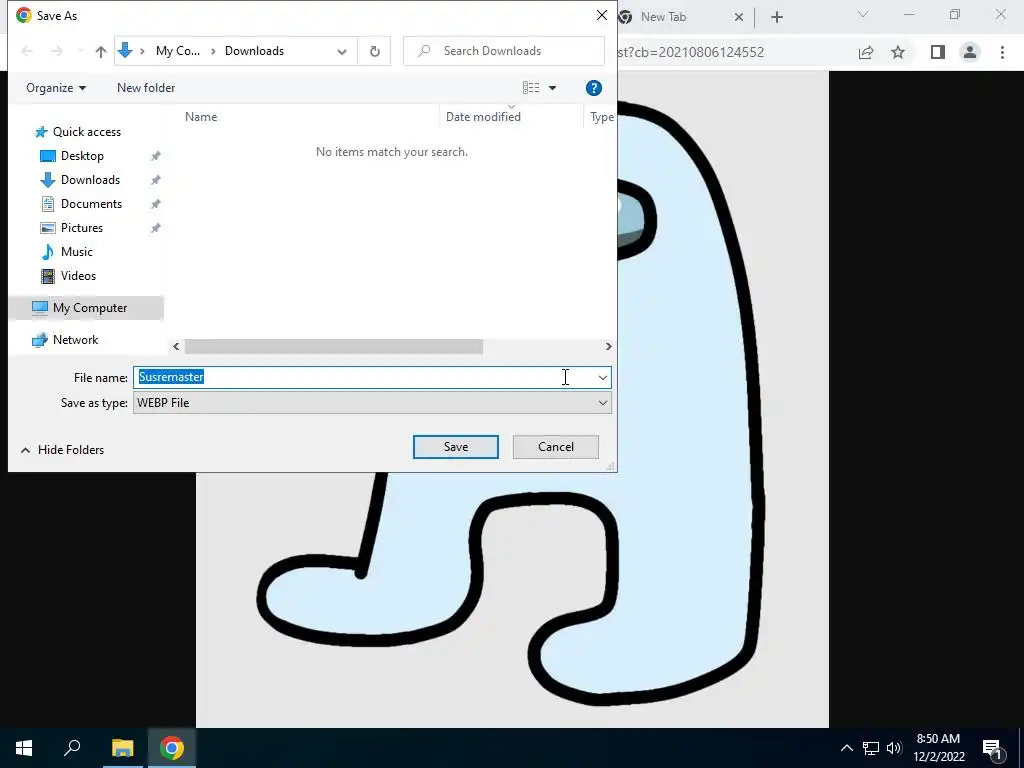Open the recent locations arrow beside Forward
Viewport: 1024px width, 768px height.
(x=80, y=51)
